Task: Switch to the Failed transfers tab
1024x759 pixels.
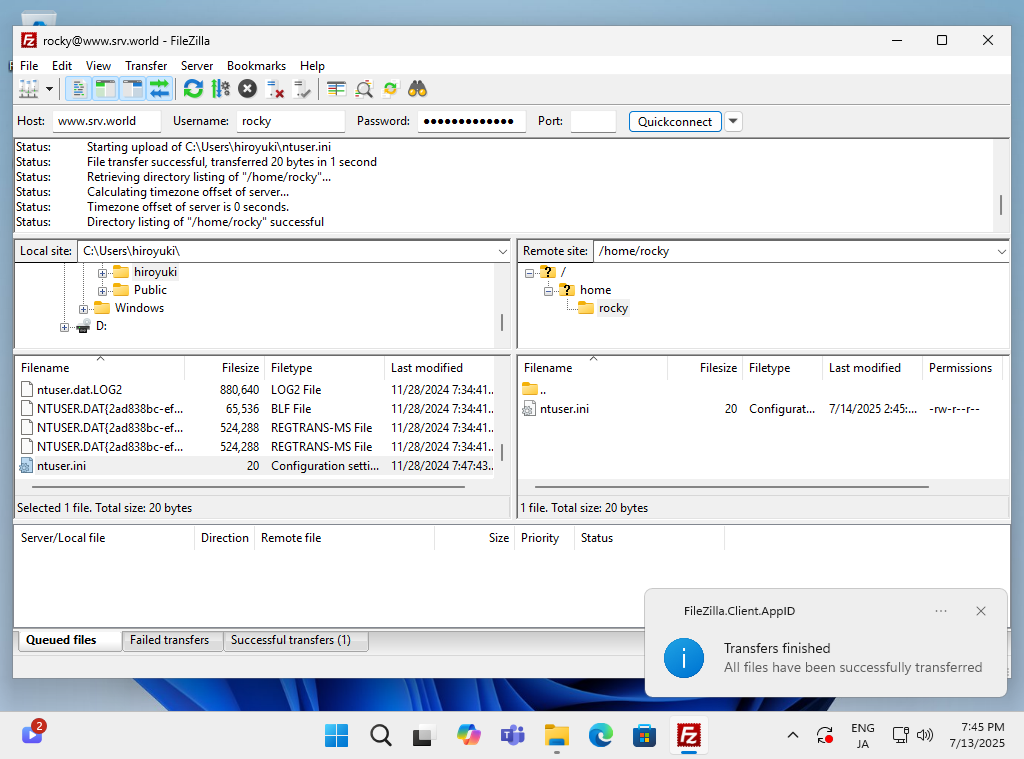Action: click(172, 640)
